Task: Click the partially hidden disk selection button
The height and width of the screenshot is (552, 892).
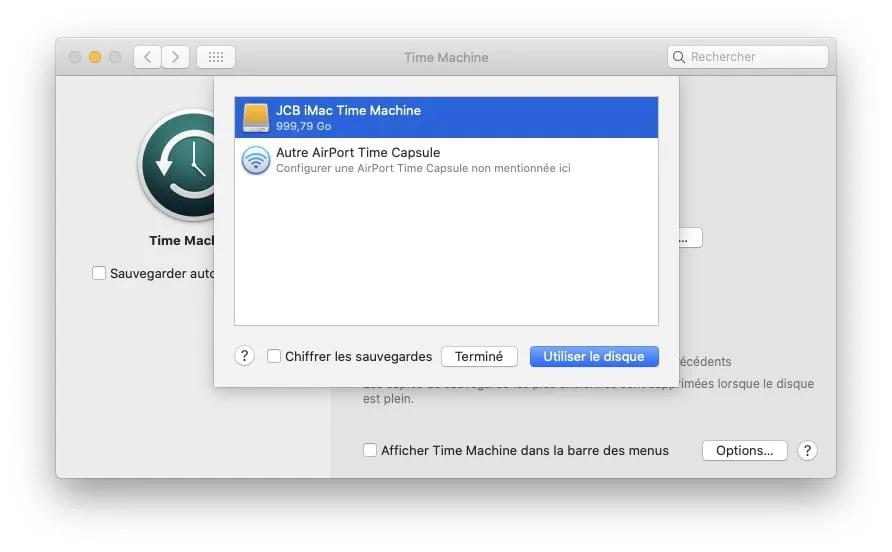Action: point(691,238)
